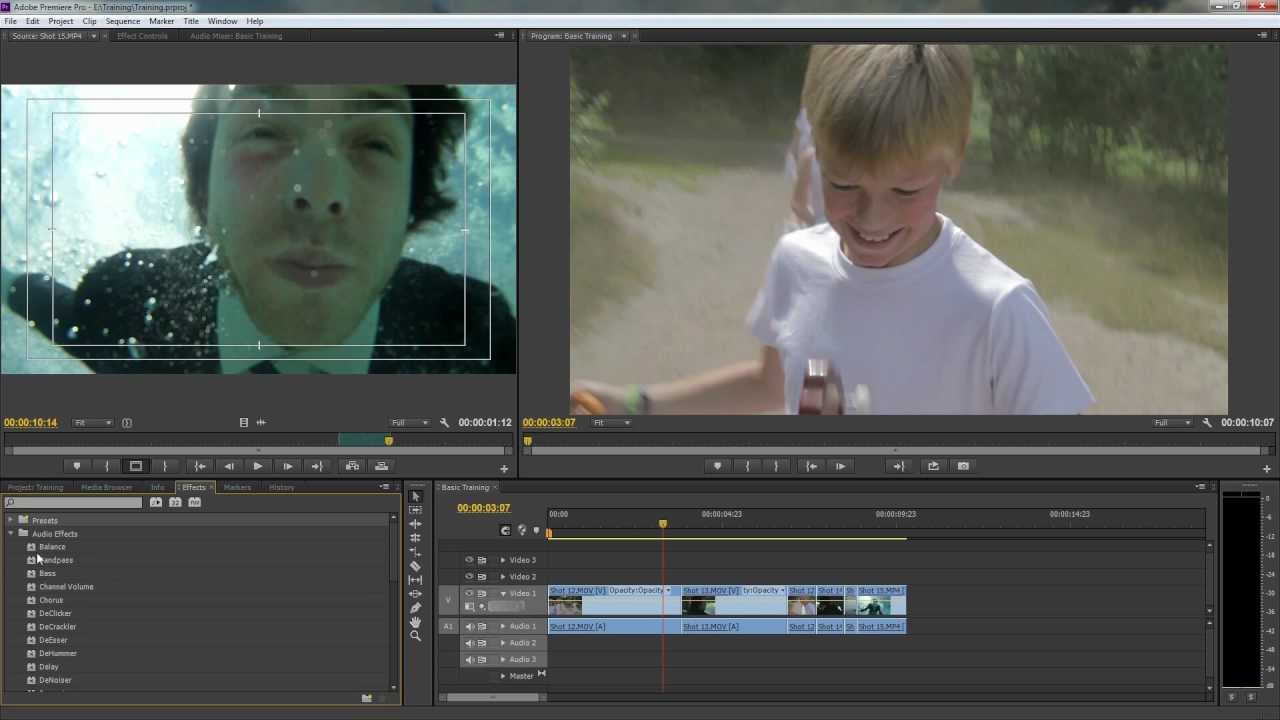
Task: Mark In point in Source monitor
Action: pos(107,466)
